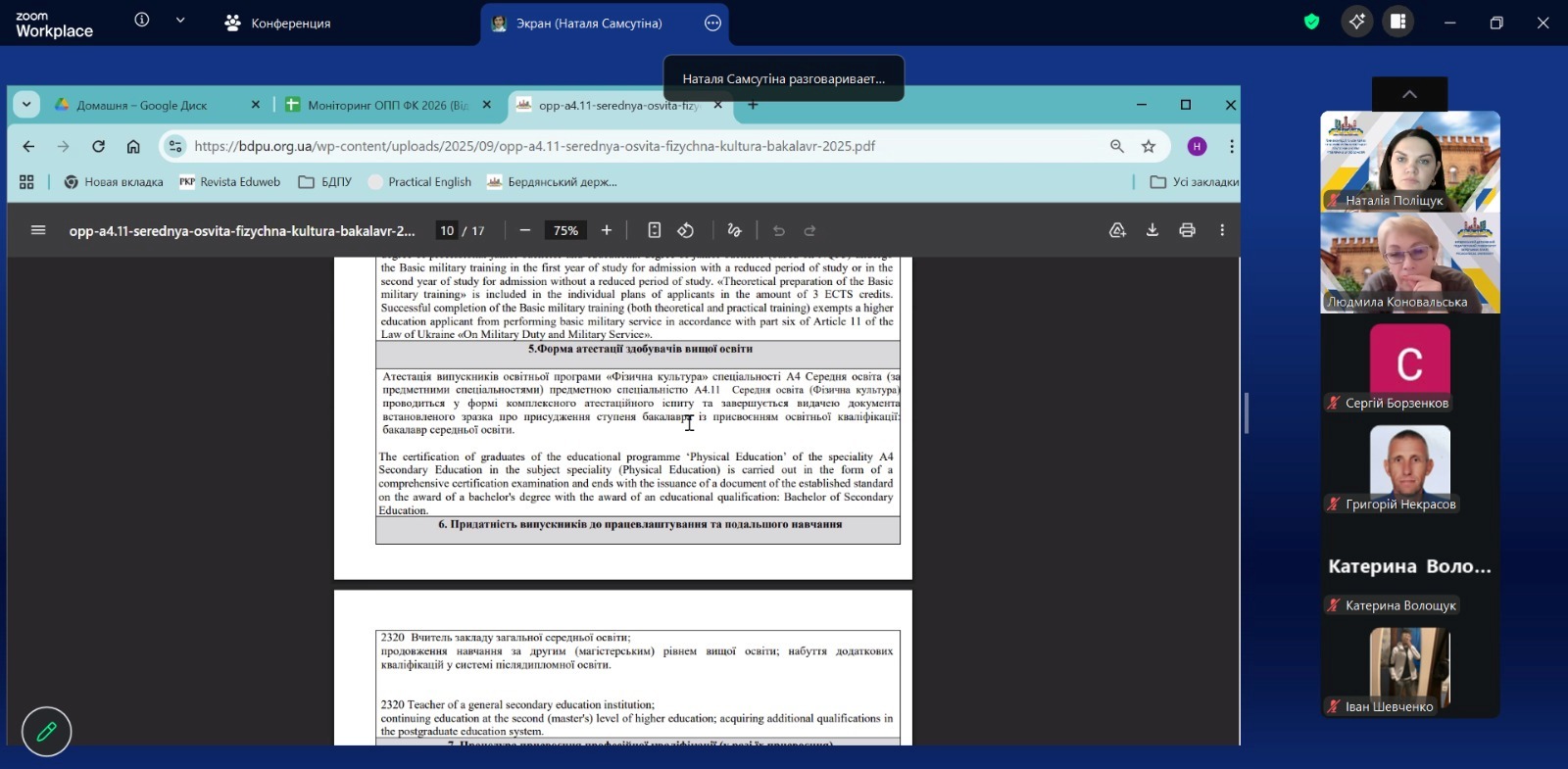Switch to the Домашня – Google Диск tab
Viewport: 1568px width, 769px height.
click(142, 105)
